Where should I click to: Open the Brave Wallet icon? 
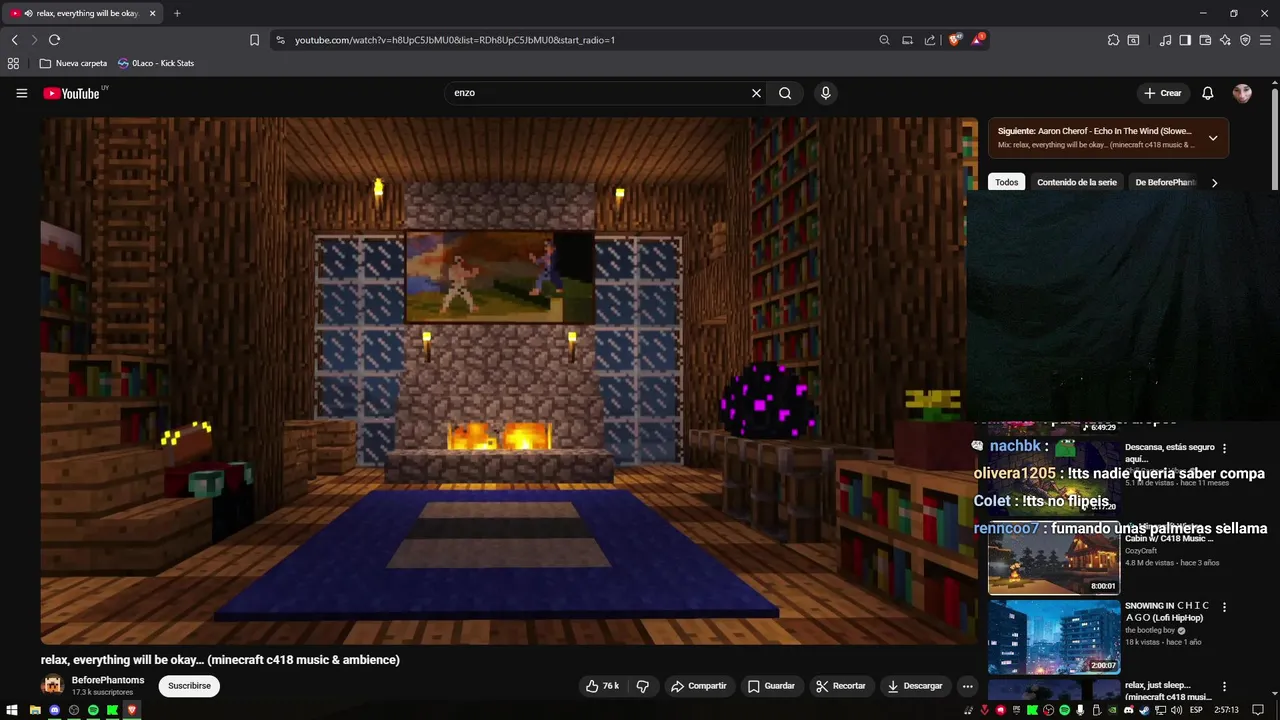[x=1205, y=40]
